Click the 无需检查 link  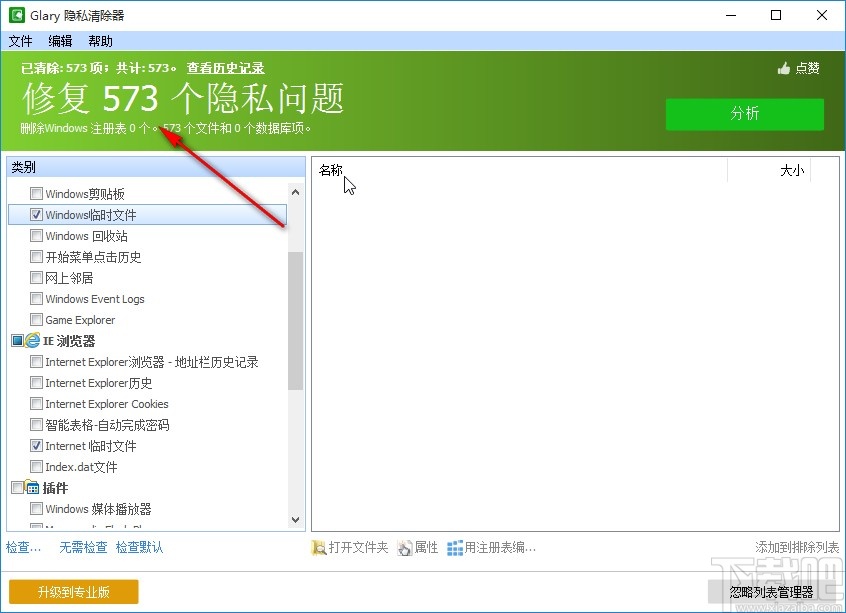[83, 548]
